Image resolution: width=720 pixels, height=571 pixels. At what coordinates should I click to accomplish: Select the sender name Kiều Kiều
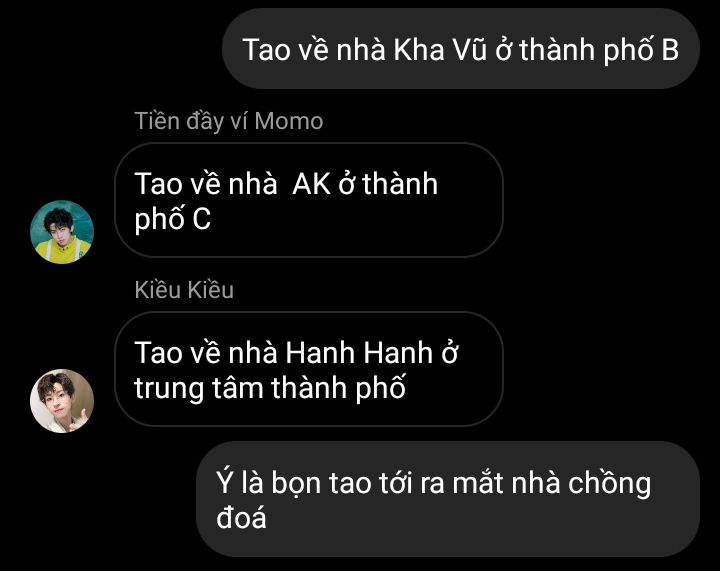[x=184, y=290]
